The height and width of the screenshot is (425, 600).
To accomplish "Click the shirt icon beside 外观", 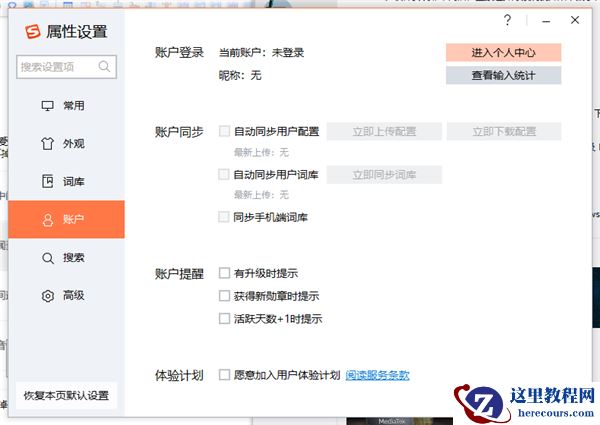I will (47, 144).
